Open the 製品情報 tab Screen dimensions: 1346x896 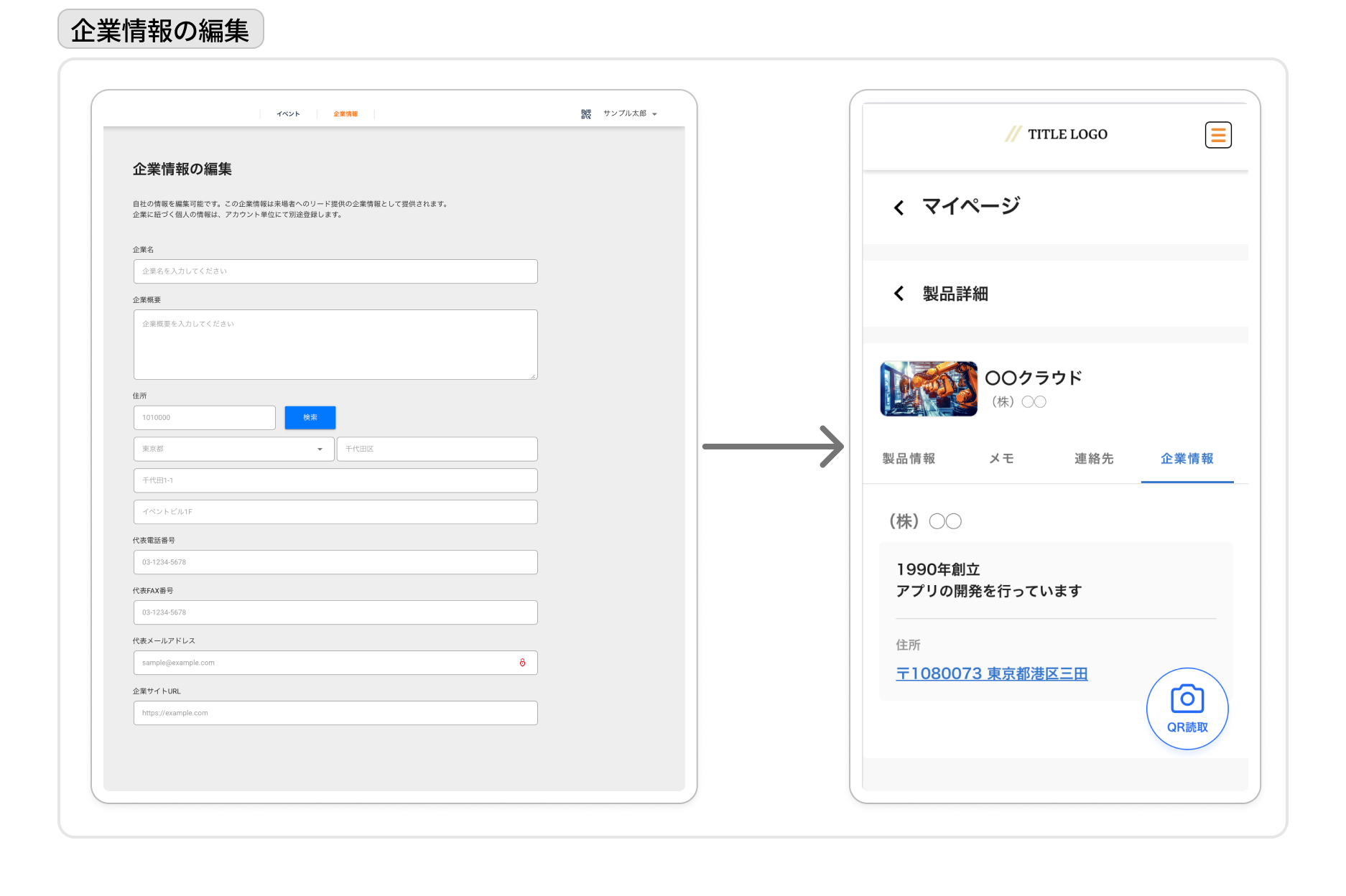909,459
